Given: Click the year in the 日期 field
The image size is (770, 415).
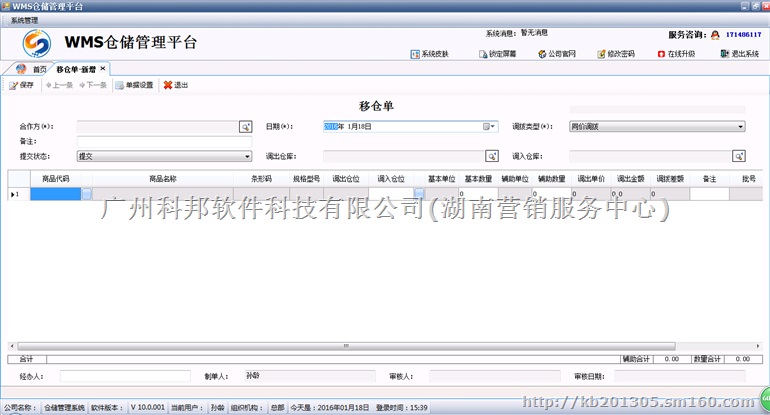Looking at the screenshot, I should click(330, 127).
